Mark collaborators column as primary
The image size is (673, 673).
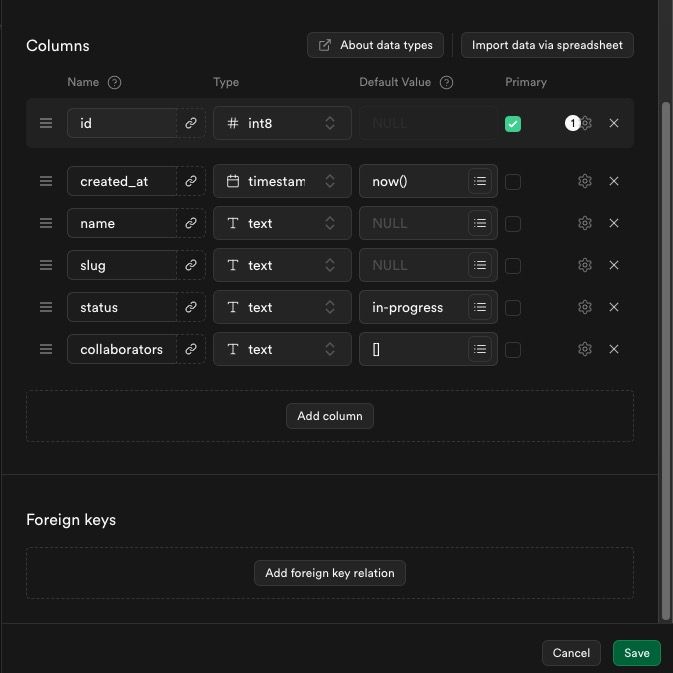513,350
